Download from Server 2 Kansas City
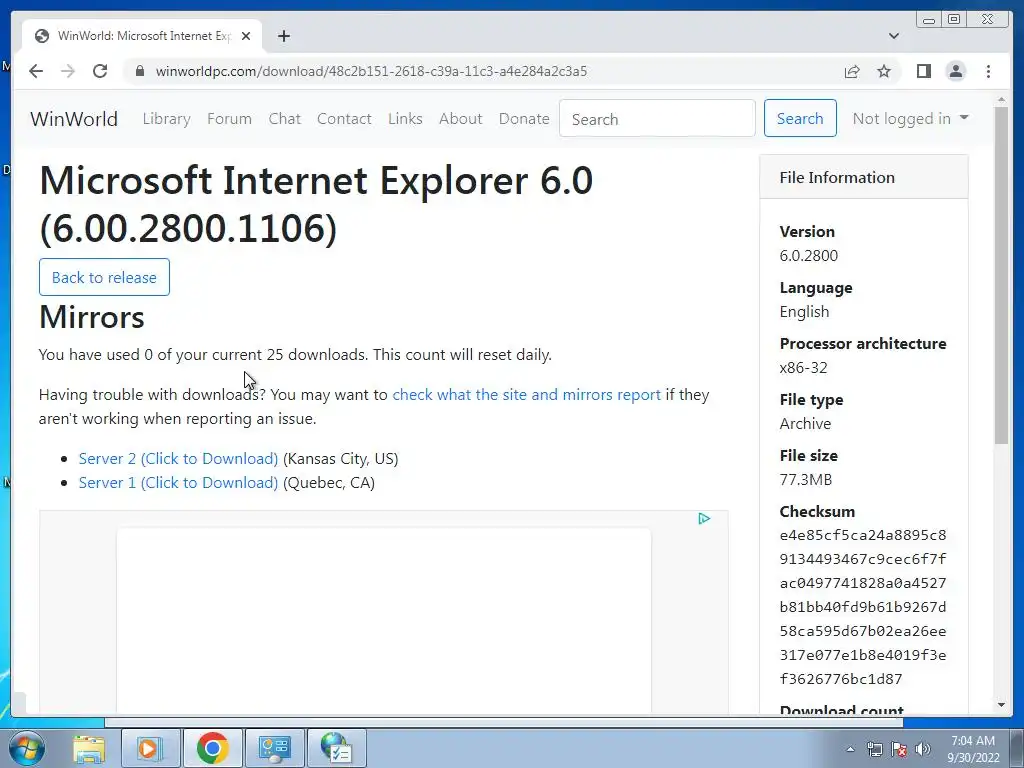The image size is (1024, 768). pyautogui.click(x=178, y=458)
